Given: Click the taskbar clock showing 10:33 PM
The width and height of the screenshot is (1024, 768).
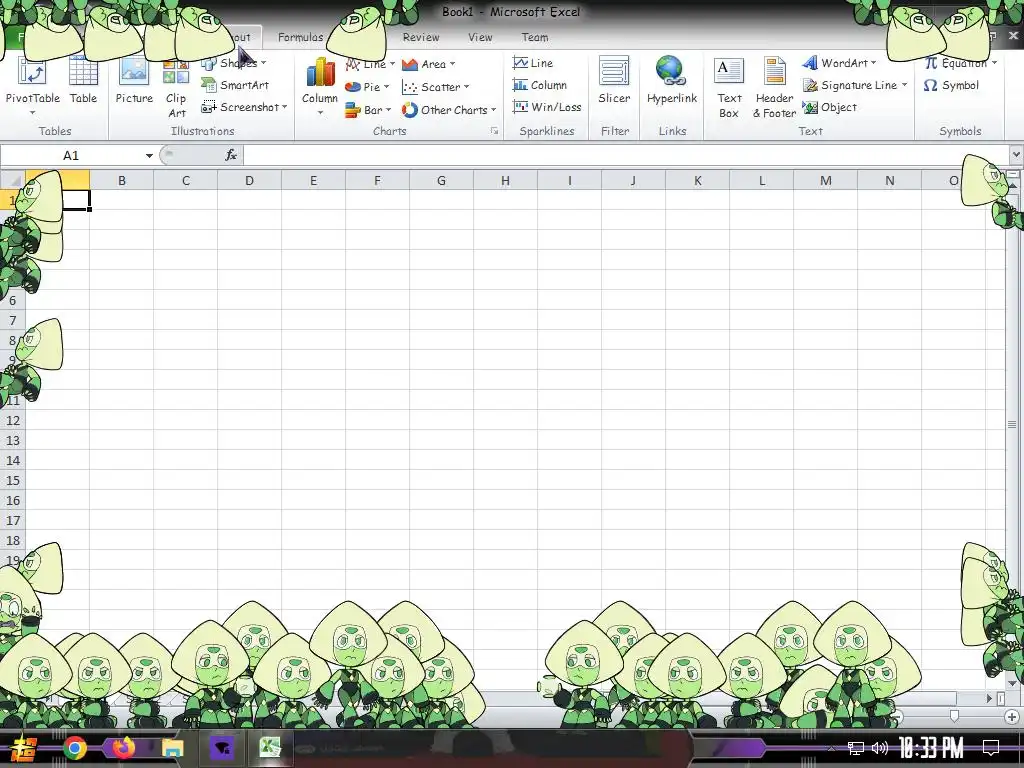Looking at the screenshot, I should (x=931, y=748).
